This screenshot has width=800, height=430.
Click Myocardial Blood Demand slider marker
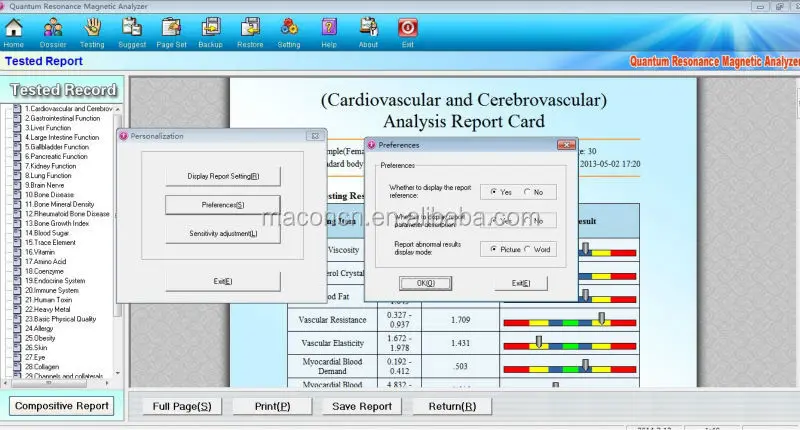tap(586, 365)
